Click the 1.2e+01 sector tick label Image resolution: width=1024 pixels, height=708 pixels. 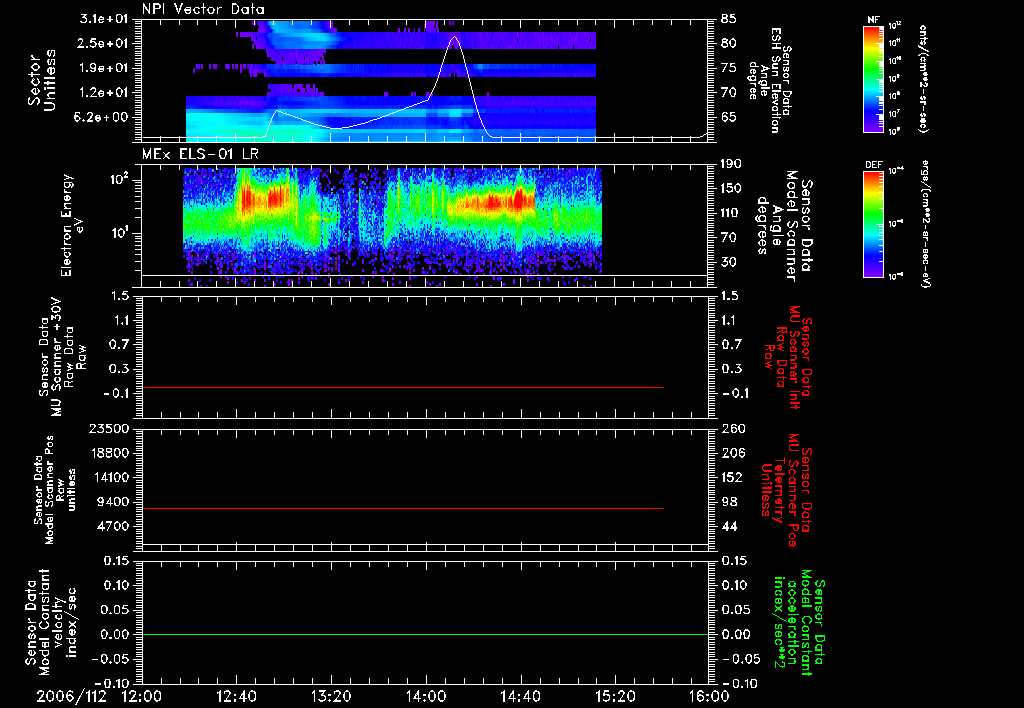point(104,93)
